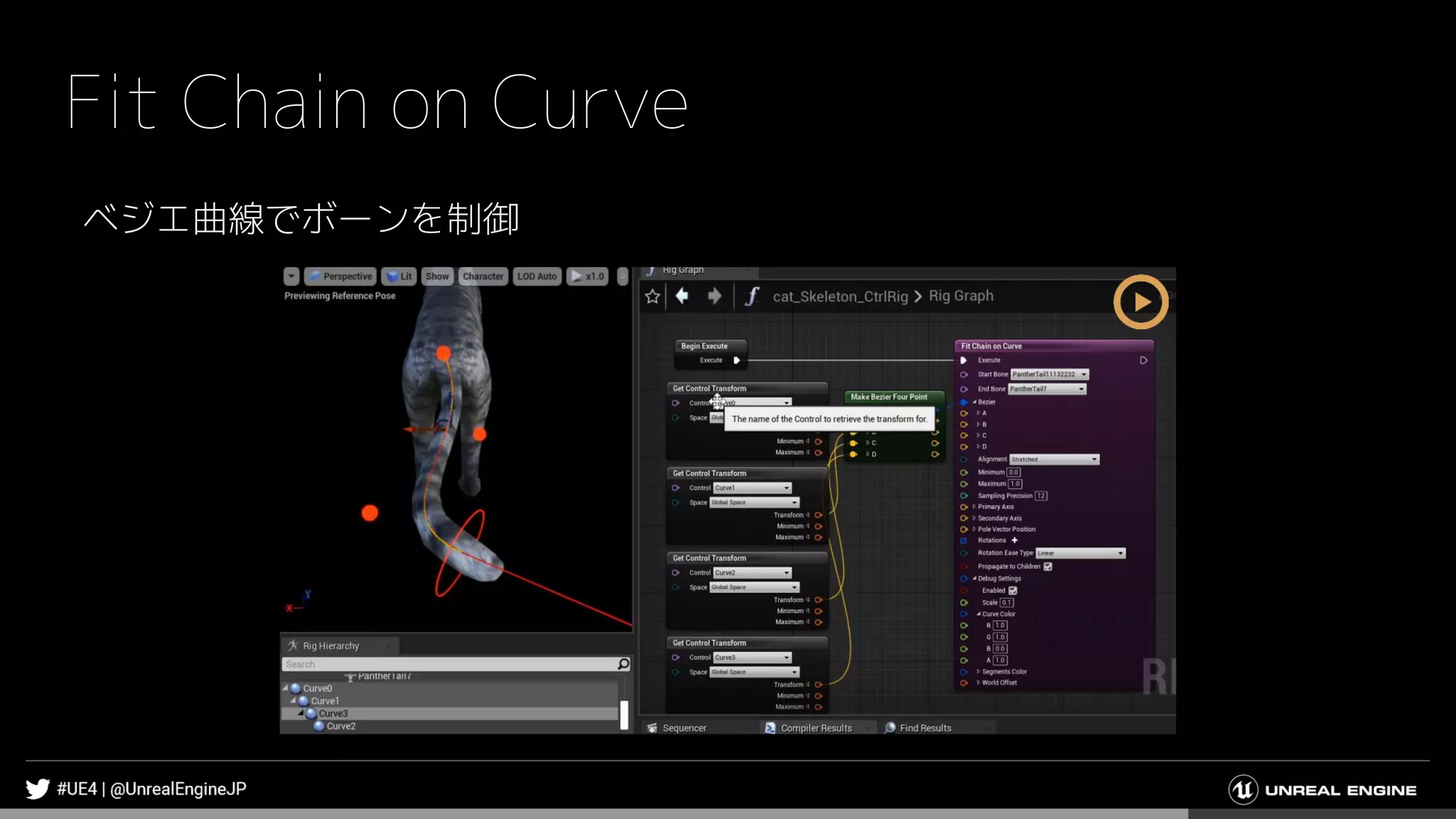Open Space dropdown under the Curve3 control

coord(754,672)
